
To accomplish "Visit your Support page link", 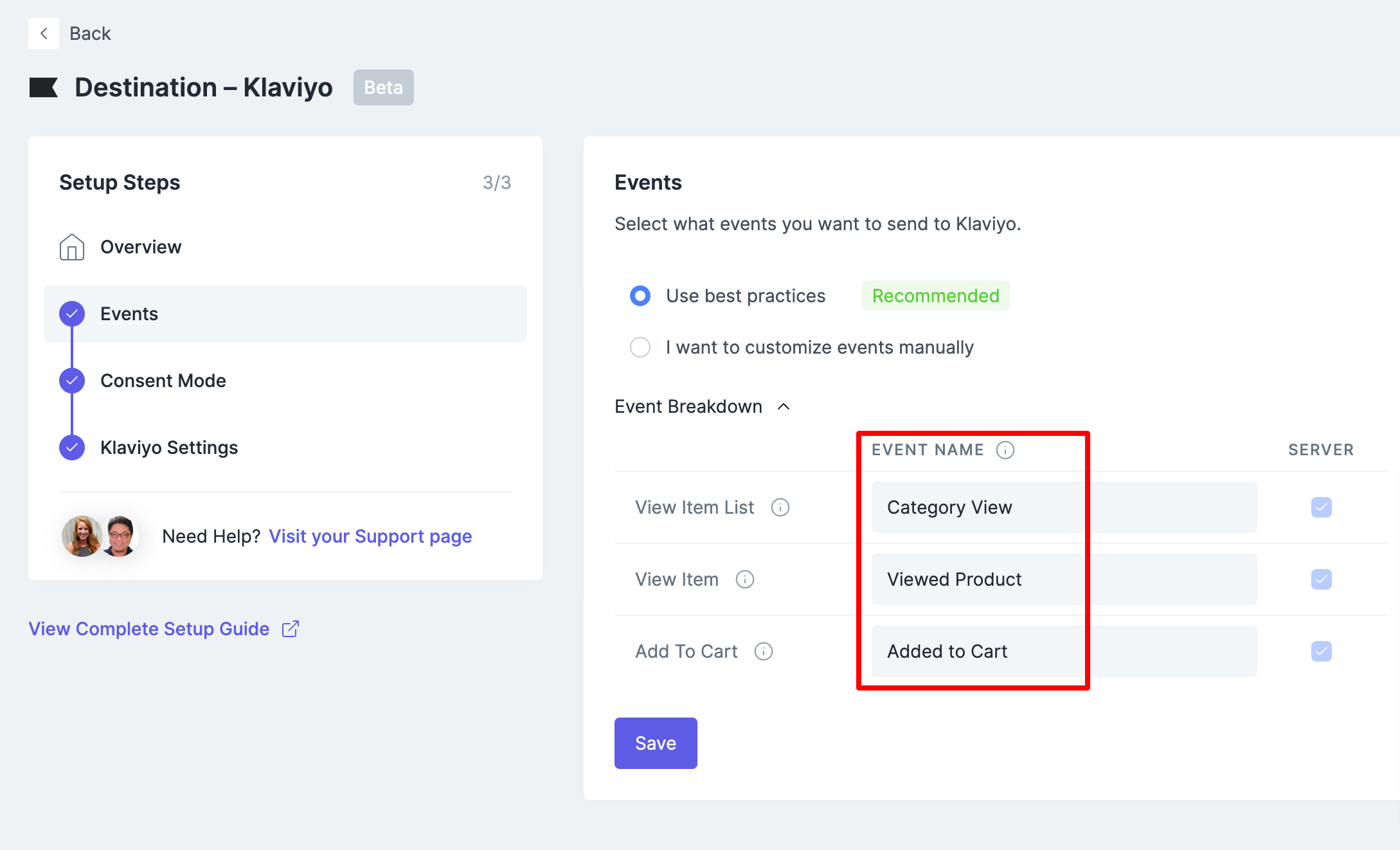I will 370,536.
